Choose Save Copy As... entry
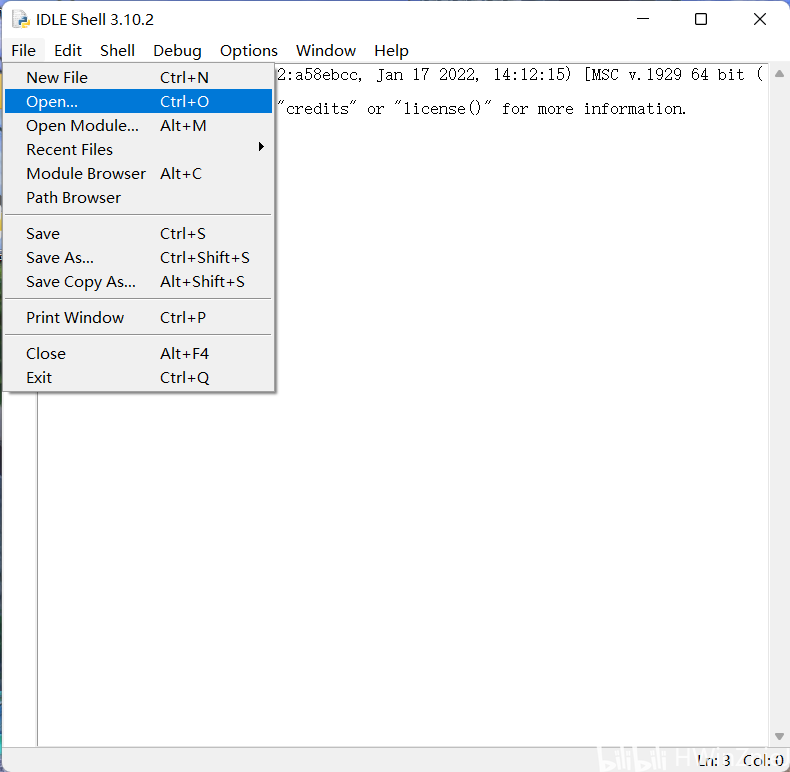This screenshot has width=790, height=772. [139, 282]
